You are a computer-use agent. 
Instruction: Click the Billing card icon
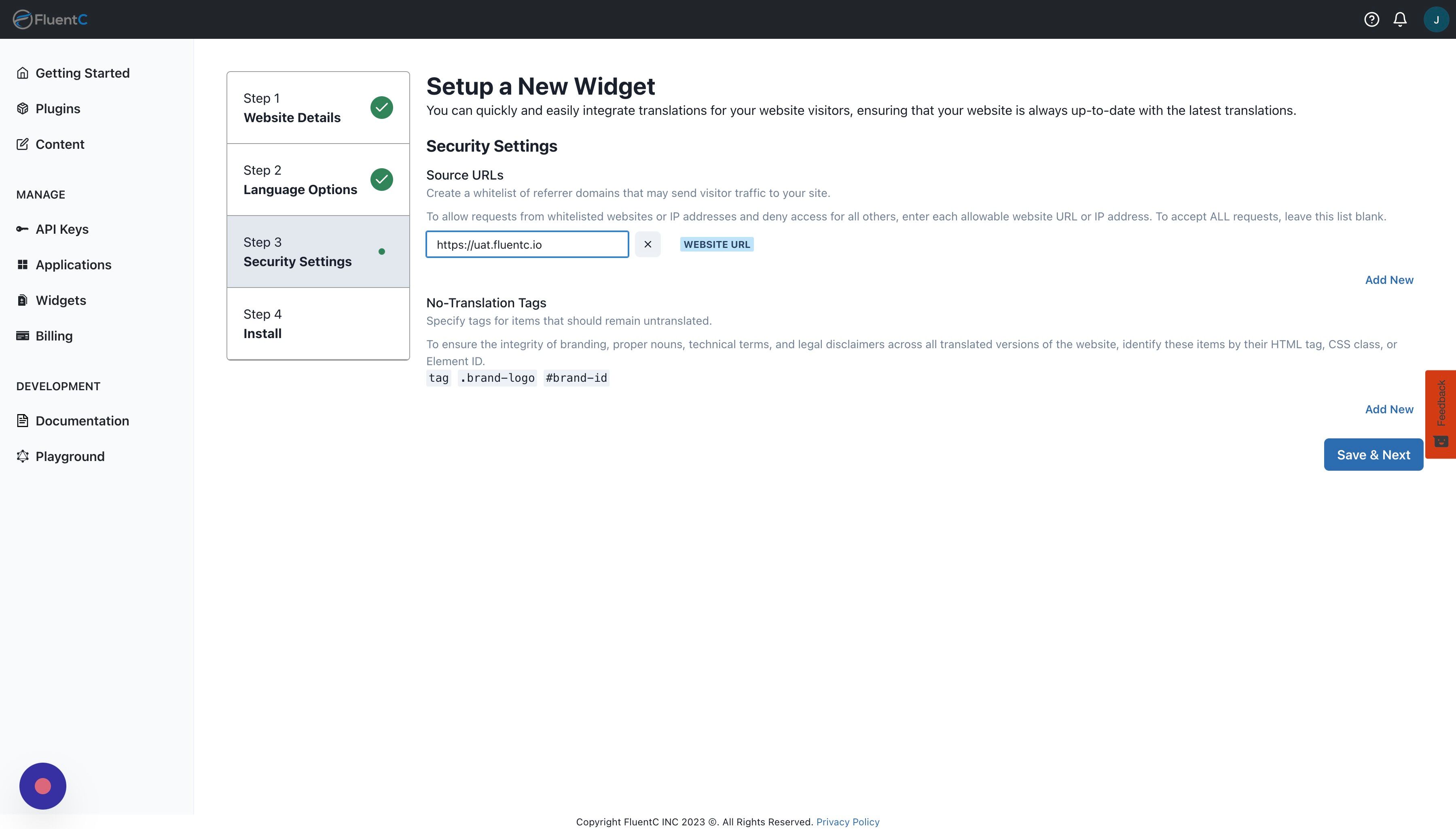tap(22, 336)
